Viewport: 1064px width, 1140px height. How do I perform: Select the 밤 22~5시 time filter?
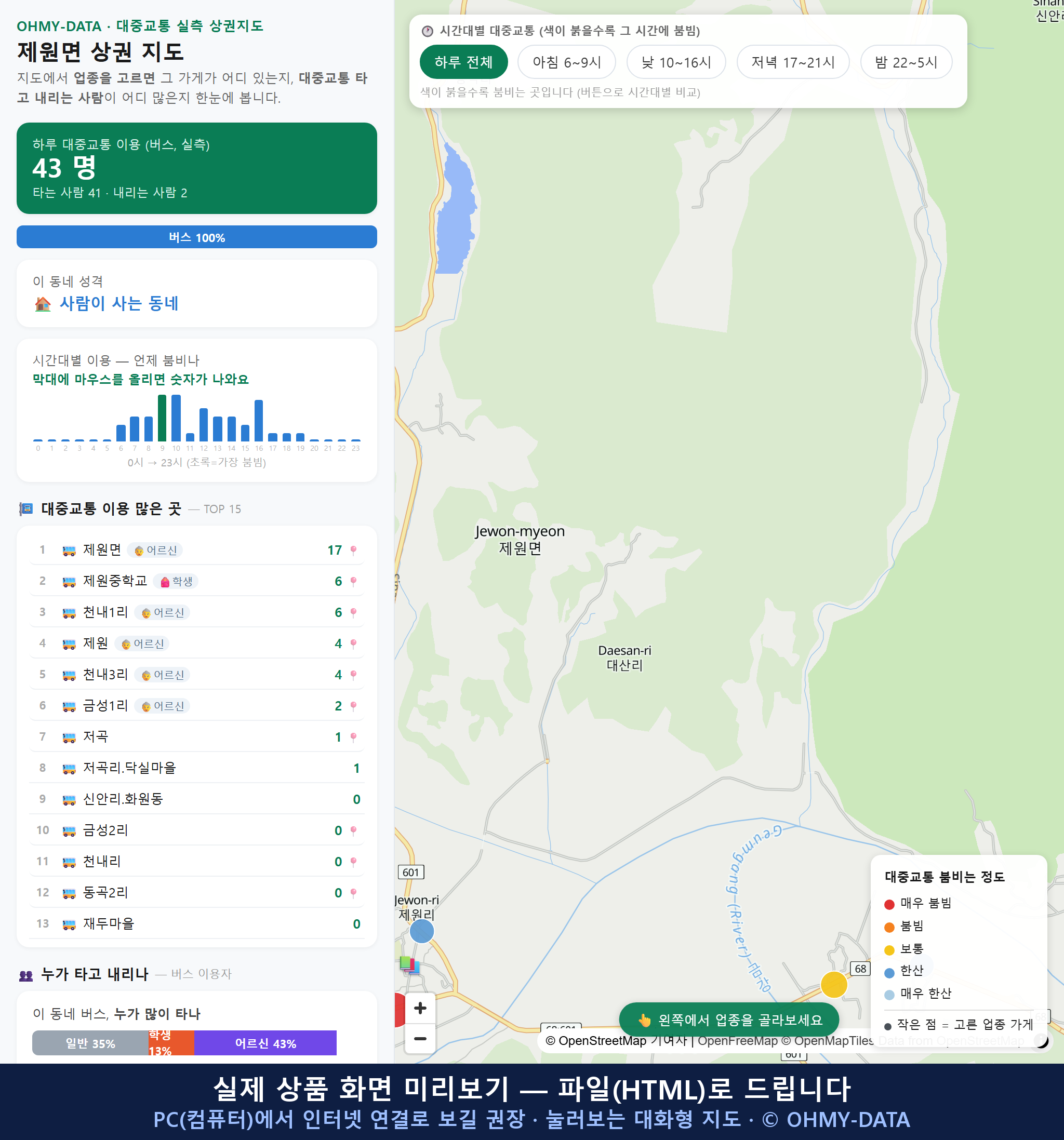point(906,62)
